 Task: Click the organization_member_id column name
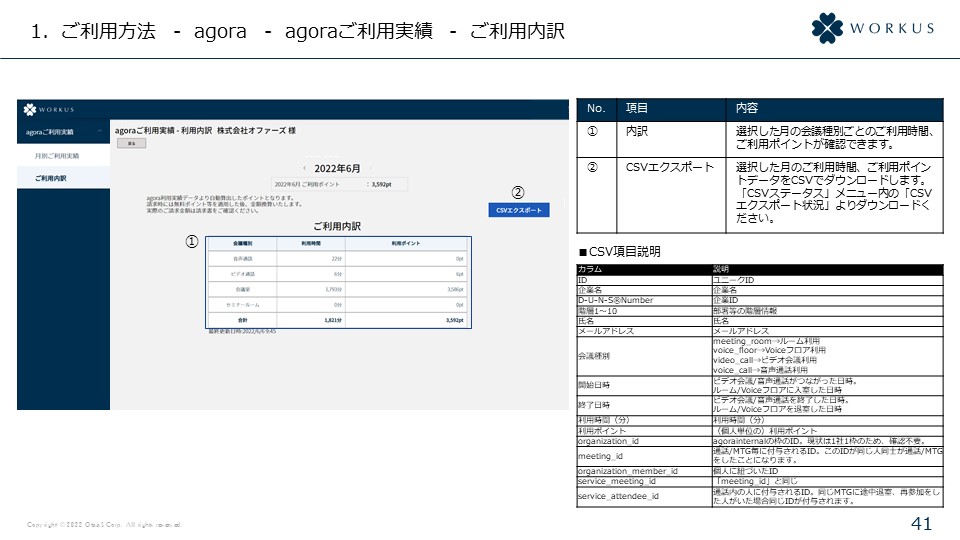click(x=628, y=471)
